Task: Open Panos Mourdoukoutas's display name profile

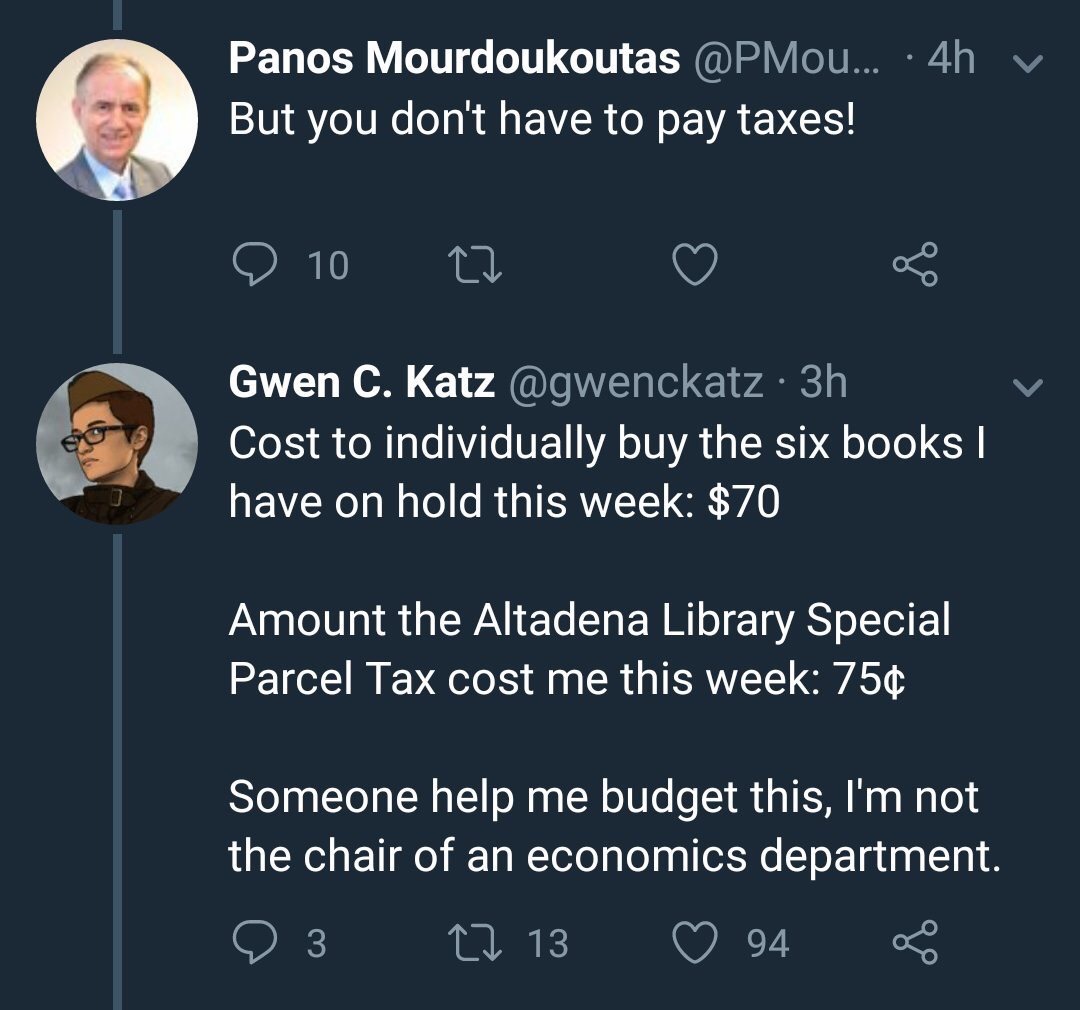Action: click(x=454, y=59)
